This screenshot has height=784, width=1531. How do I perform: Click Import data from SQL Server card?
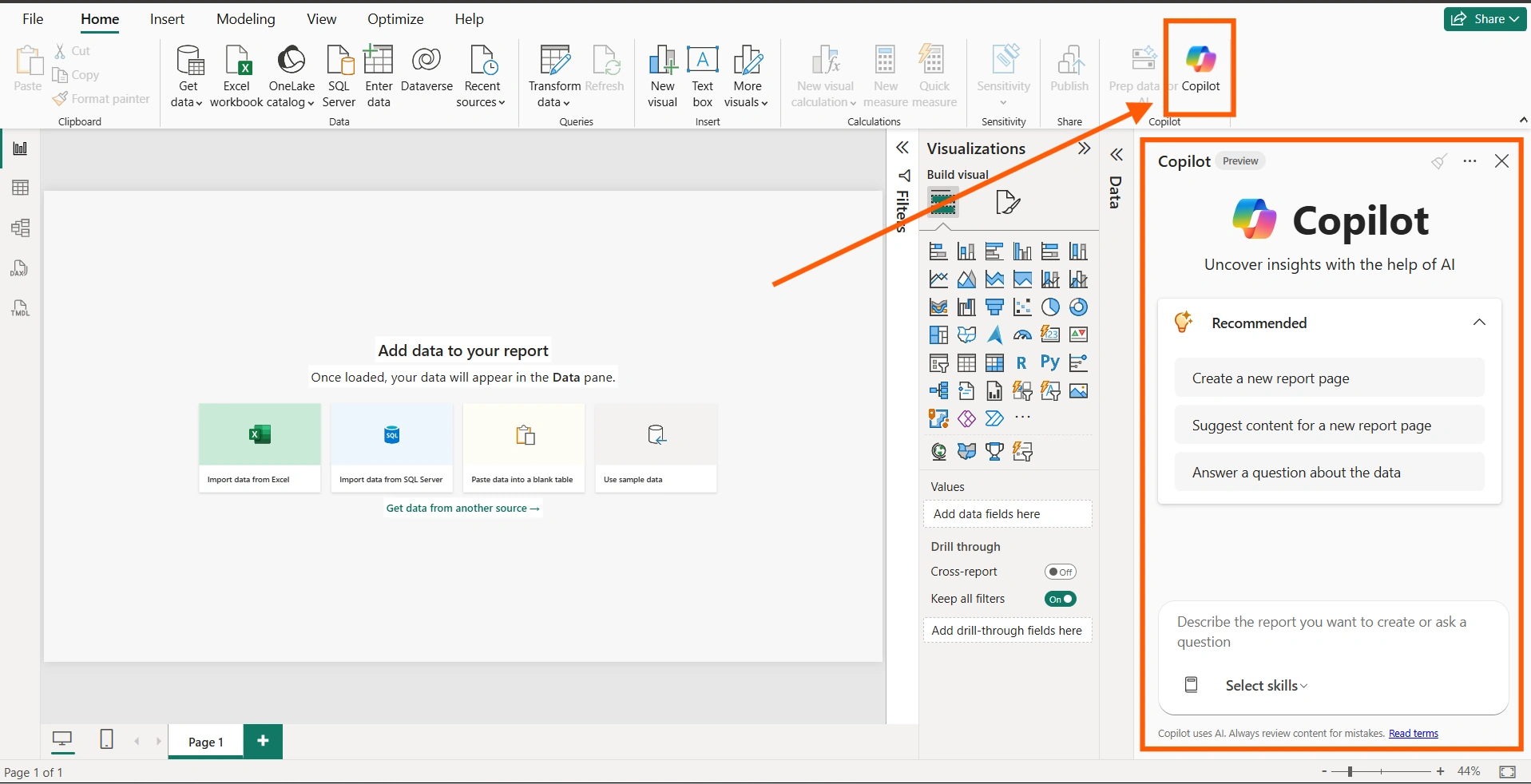click(x=391, y=448)
